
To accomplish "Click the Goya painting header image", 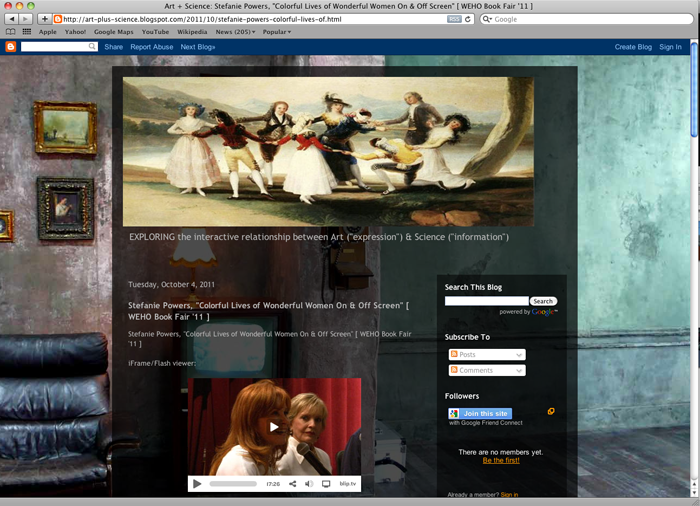I will (x=328, y=151).
